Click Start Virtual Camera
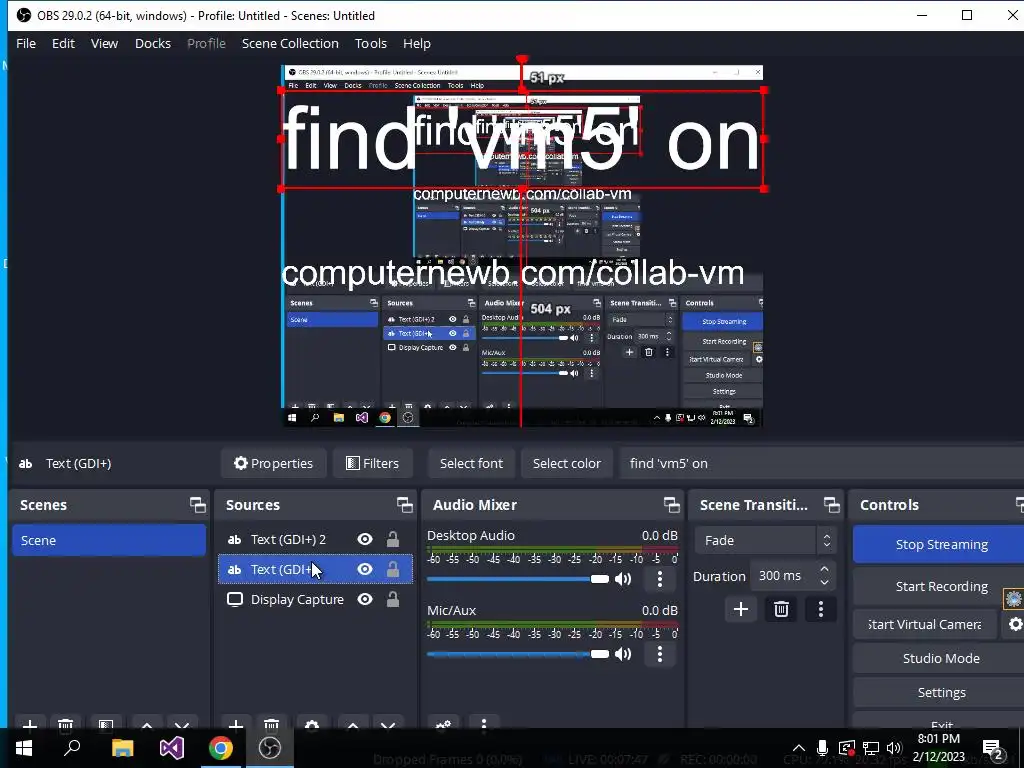The width and height of the screenshot is (1024, 768). click(925, 624)
